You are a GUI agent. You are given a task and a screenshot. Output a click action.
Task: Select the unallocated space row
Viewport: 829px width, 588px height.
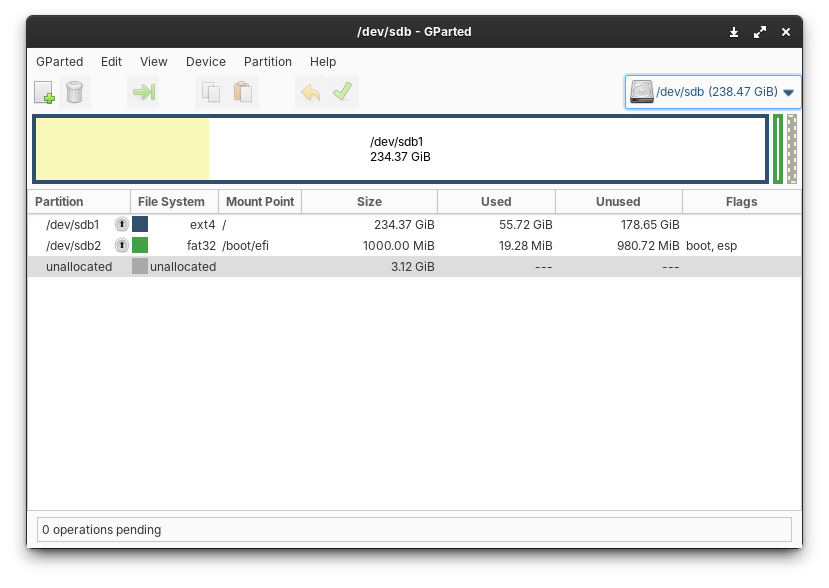tap(300, 266)
